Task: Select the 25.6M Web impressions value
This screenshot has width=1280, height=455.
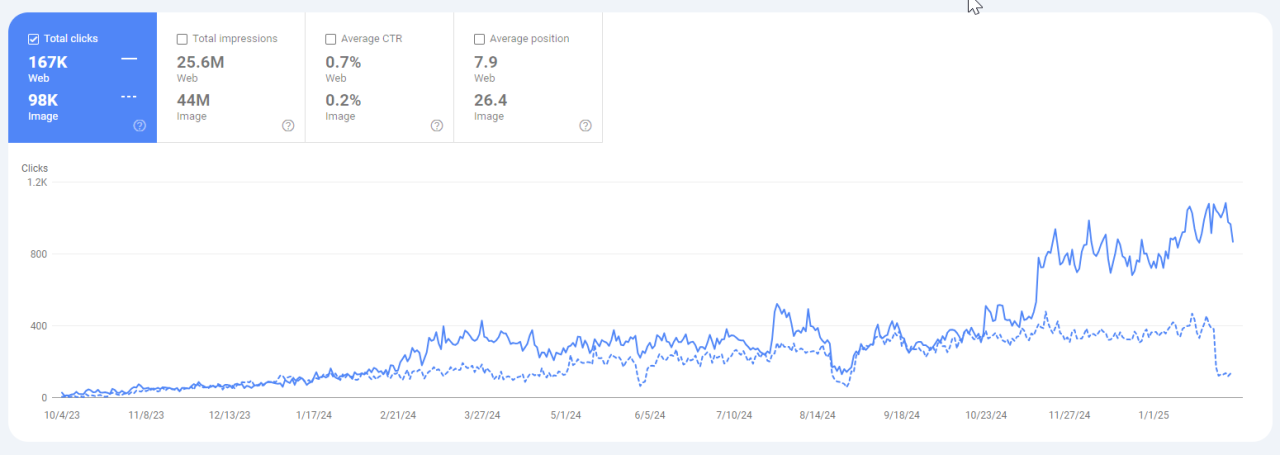Action: click(x=198, y=61)
